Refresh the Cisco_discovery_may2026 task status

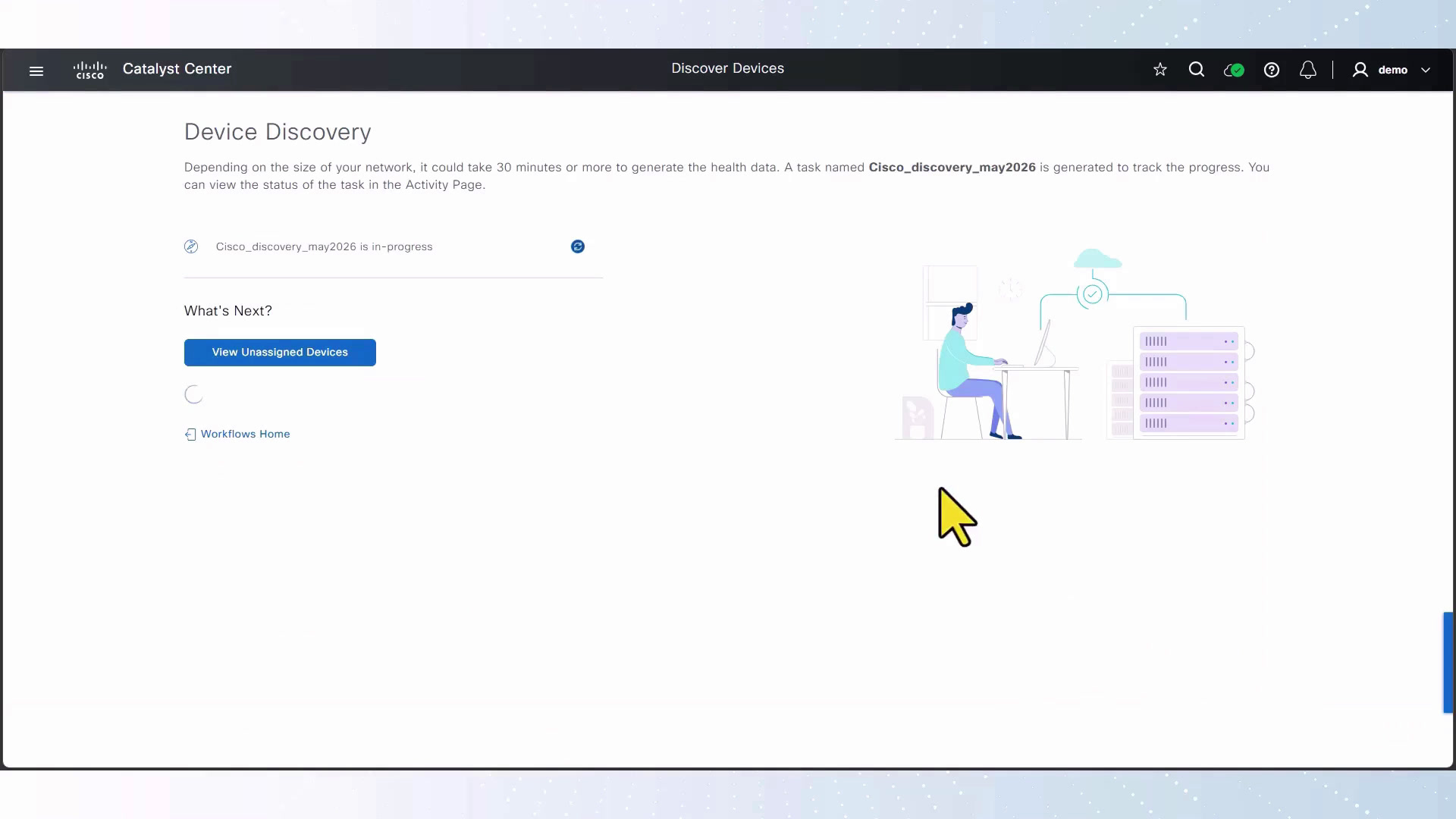tap(578, 246)
